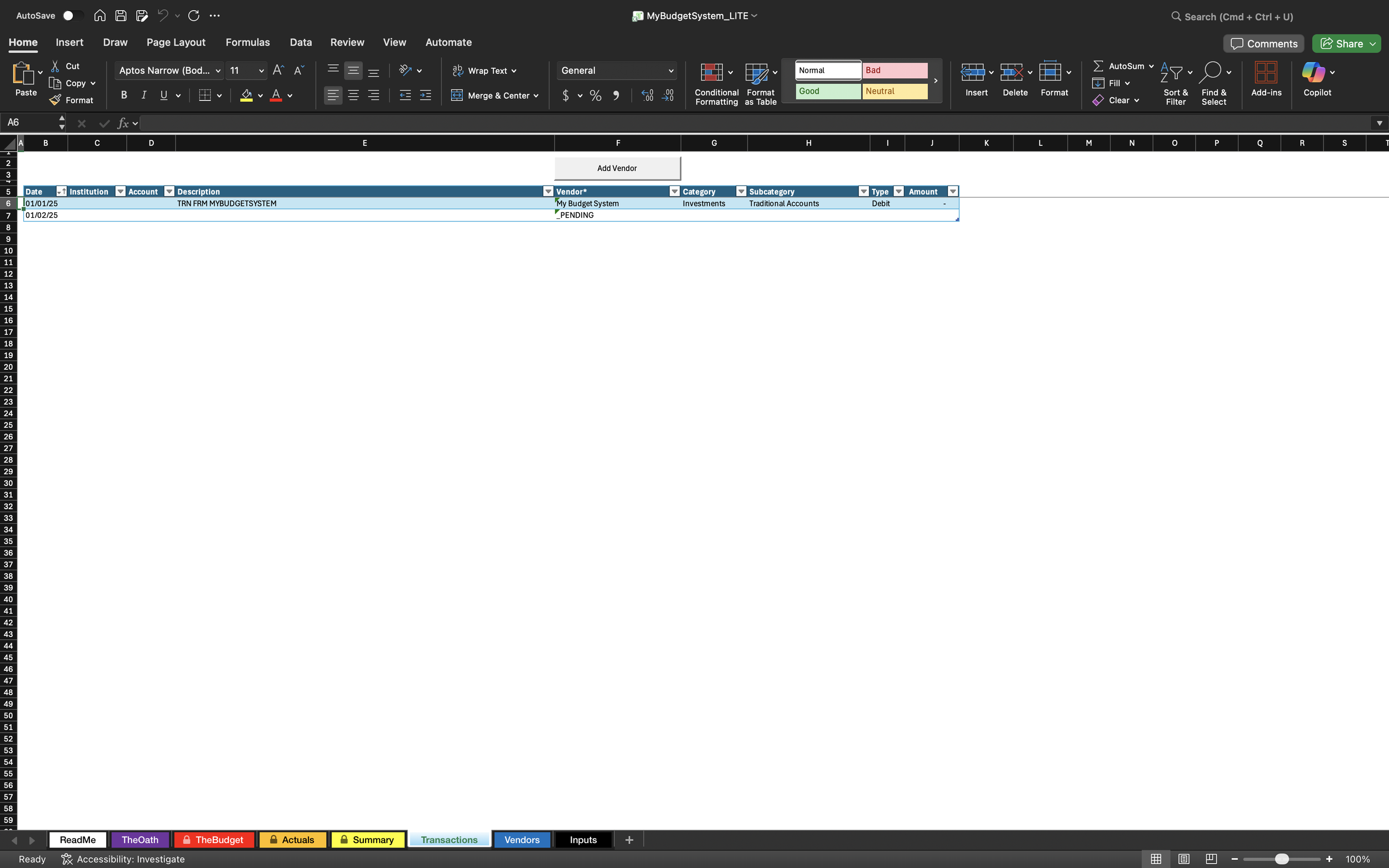Click the Add Vendor button

click(616, 168)
